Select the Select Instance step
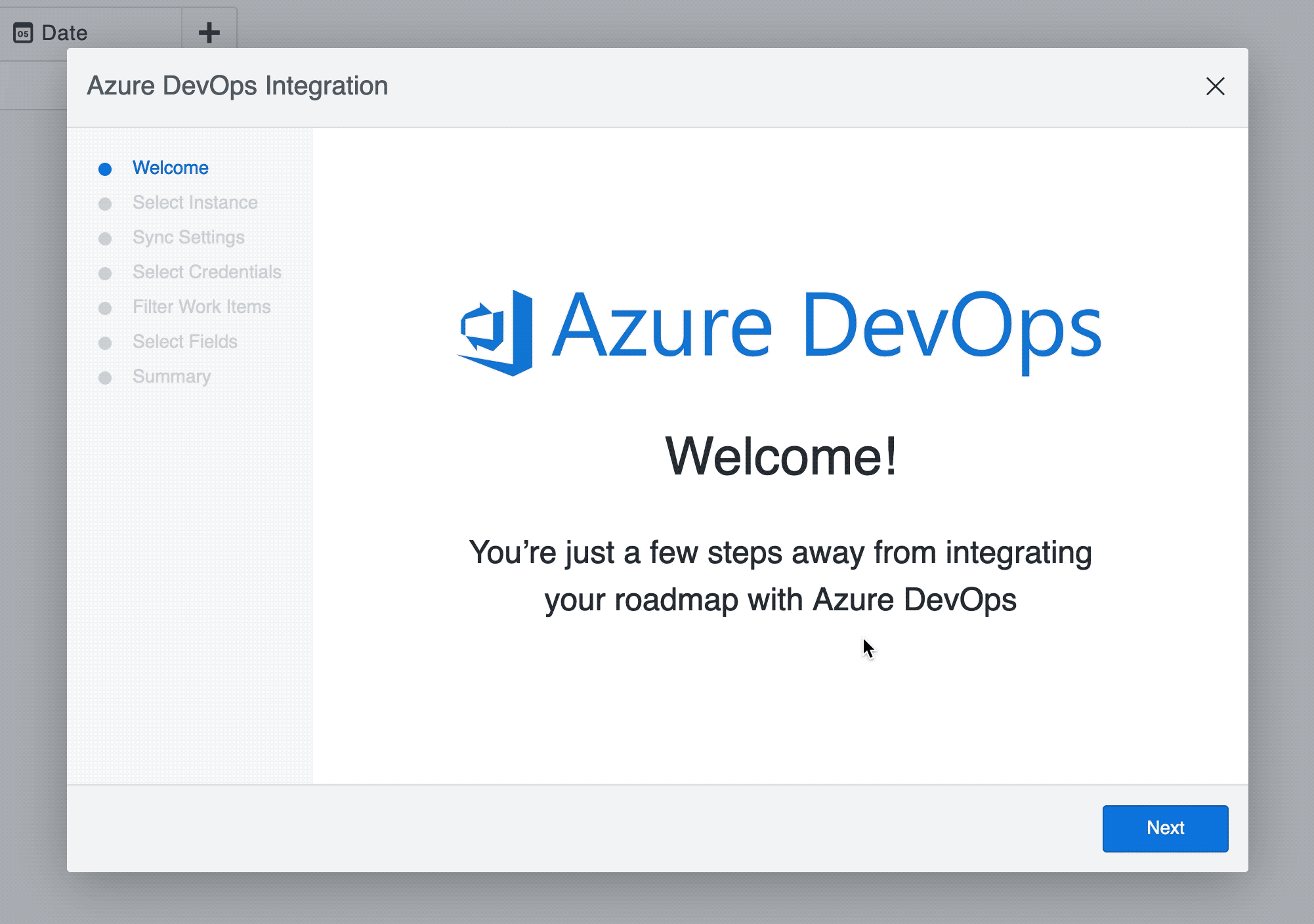1314x924 pixels. click(x=195, y=203)
